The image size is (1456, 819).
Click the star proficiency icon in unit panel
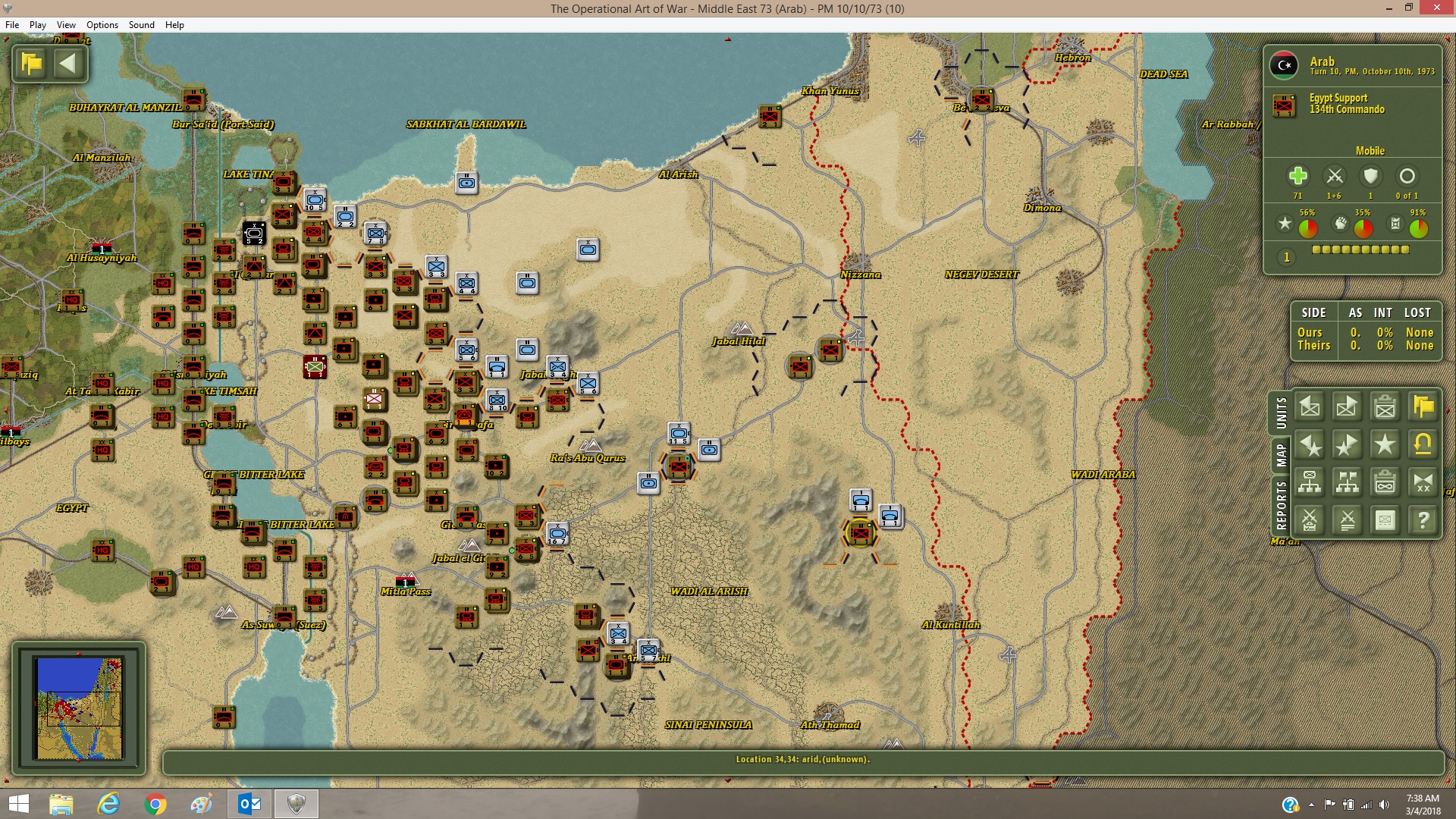1285,224
